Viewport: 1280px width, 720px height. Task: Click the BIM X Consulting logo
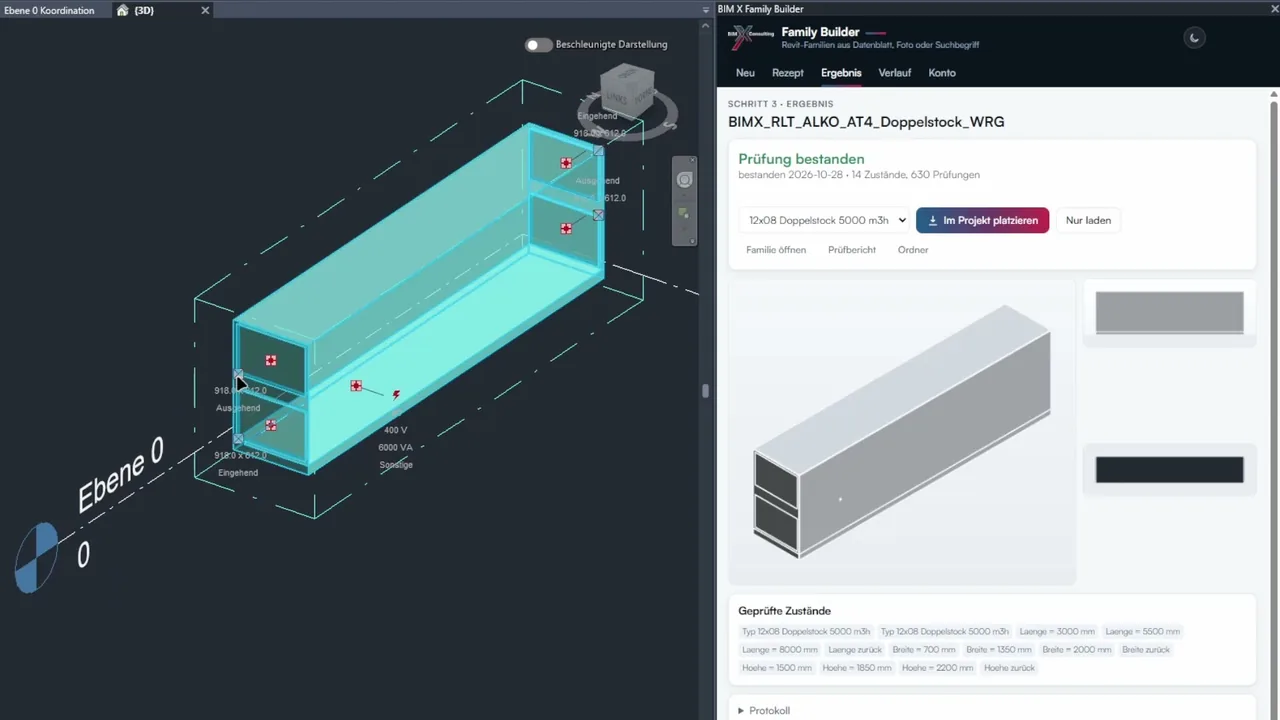[750, 38]
